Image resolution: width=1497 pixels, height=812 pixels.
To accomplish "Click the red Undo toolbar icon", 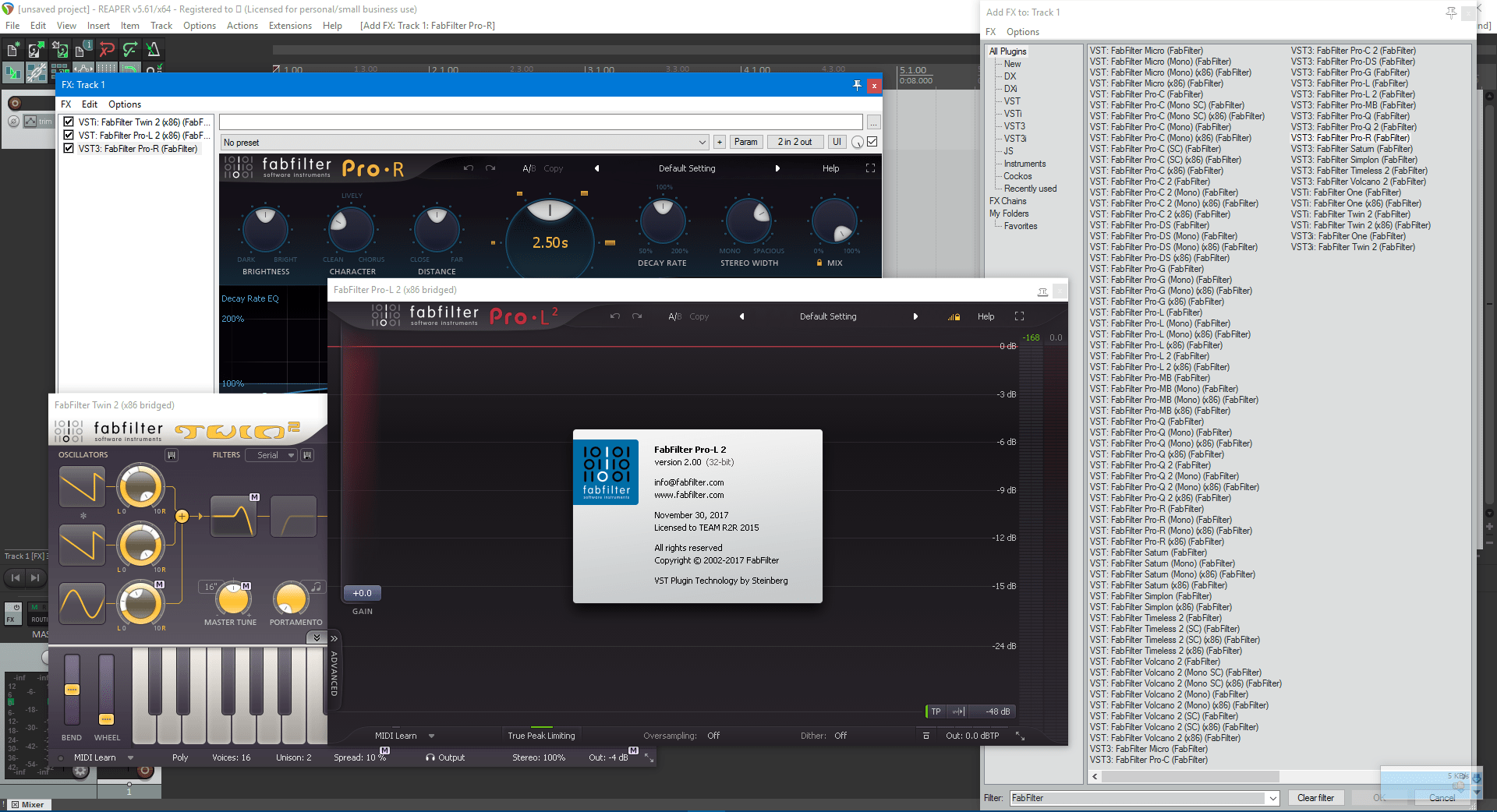I will (x=107, y=50).
